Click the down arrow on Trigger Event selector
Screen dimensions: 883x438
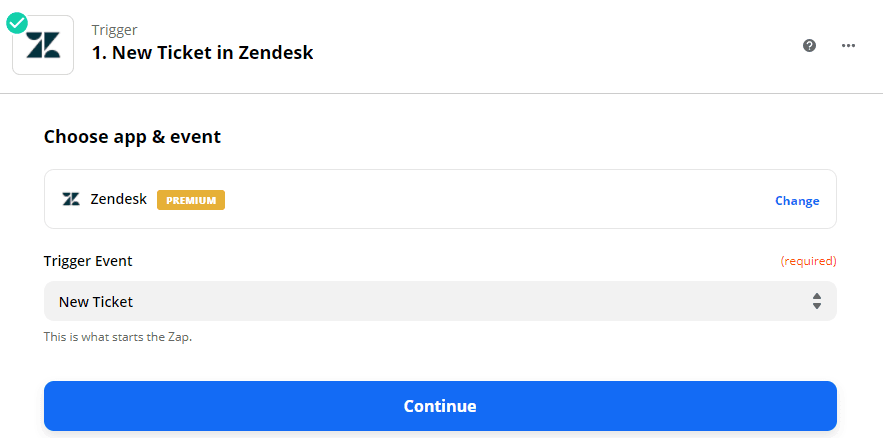[x=817, y=306]
